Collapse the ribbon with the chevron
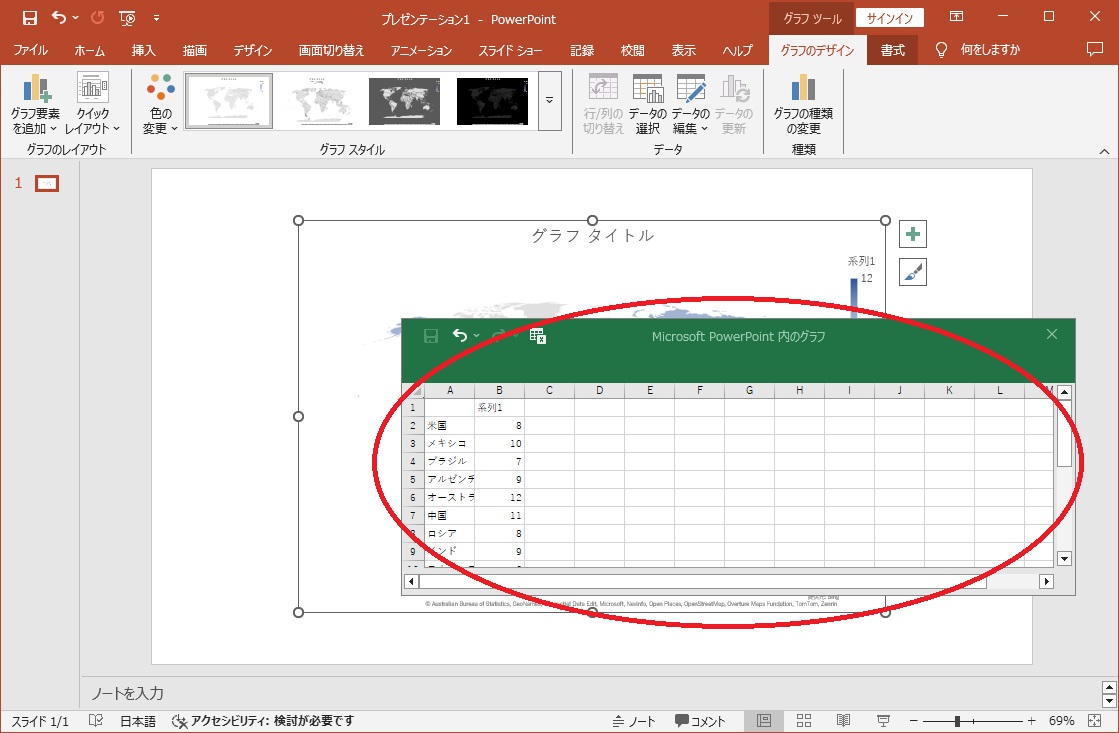The image size is (1119, 733). click(x=1104, y=151)
